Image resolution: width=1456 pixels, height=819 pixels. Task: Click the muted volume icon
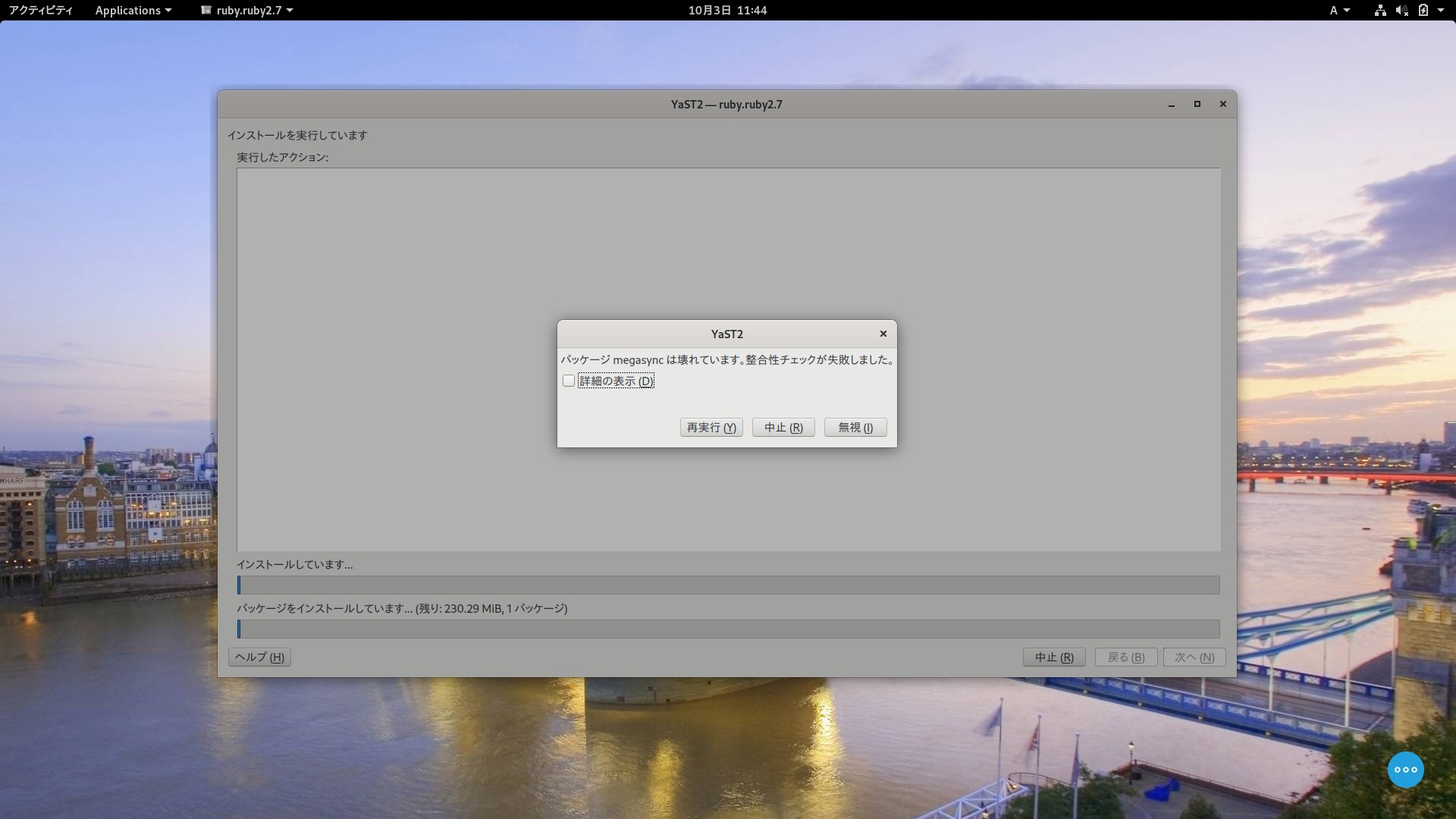click(x=1401, y=11)
